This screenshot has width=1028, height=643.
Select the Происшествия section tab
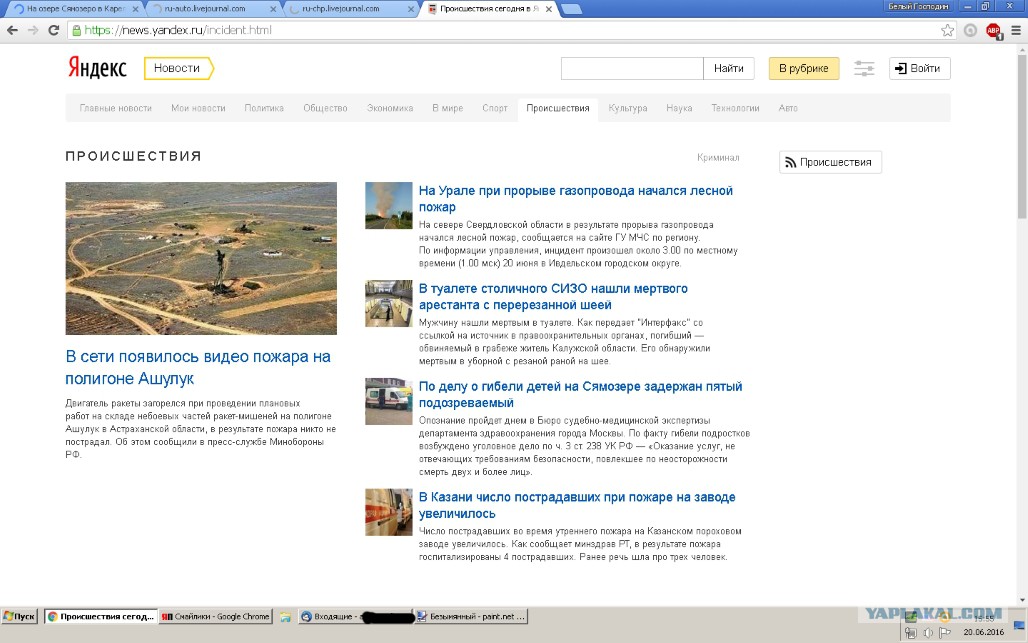(x=558, y=108)
